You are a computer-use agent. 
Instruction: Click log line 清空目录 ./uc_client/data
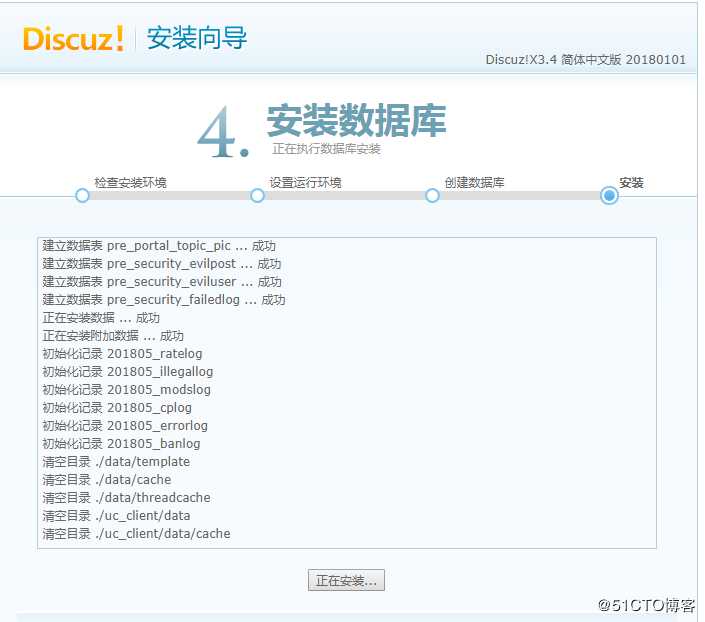coord(116,516)
